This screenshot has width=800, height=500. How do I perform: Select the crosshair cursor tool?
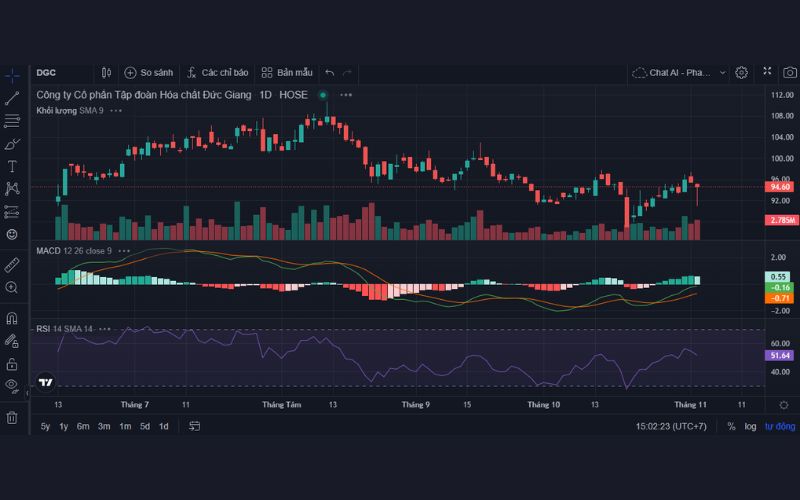(12, 75)
